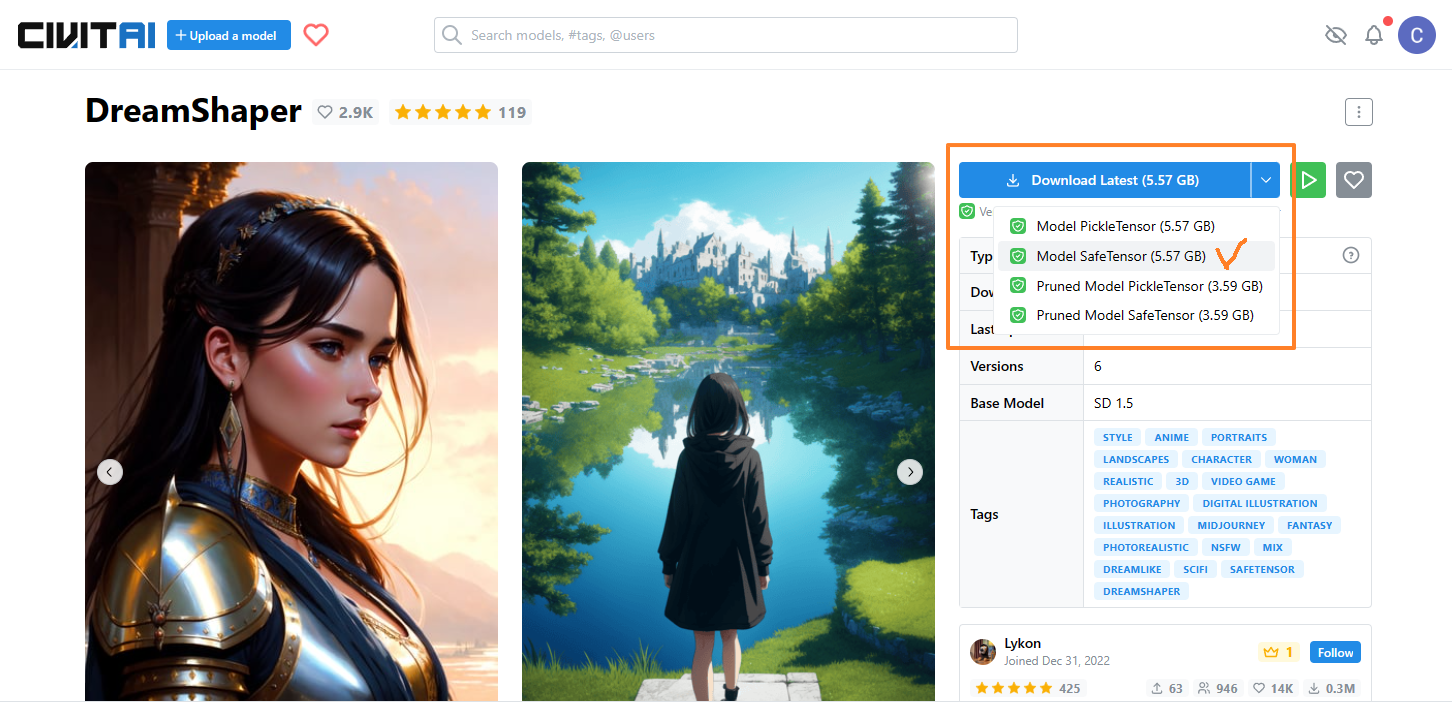This screenshot has height=706, width=1452.
Task: Click the 63 uploads stat
Action: [1167, 688]
